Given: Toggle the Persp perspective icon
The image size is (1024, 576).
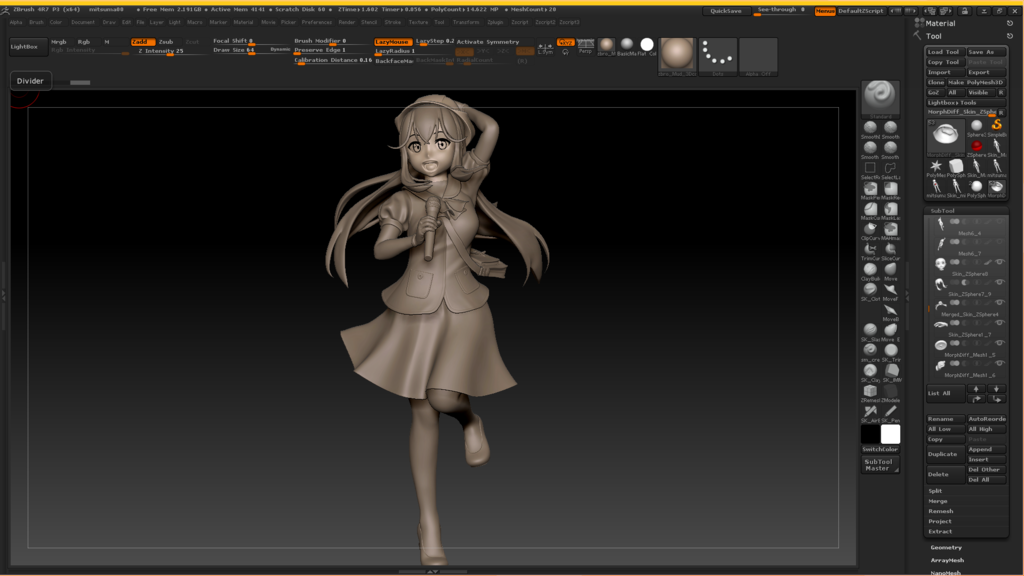Looking at the screenshot, I should [586, 45].
